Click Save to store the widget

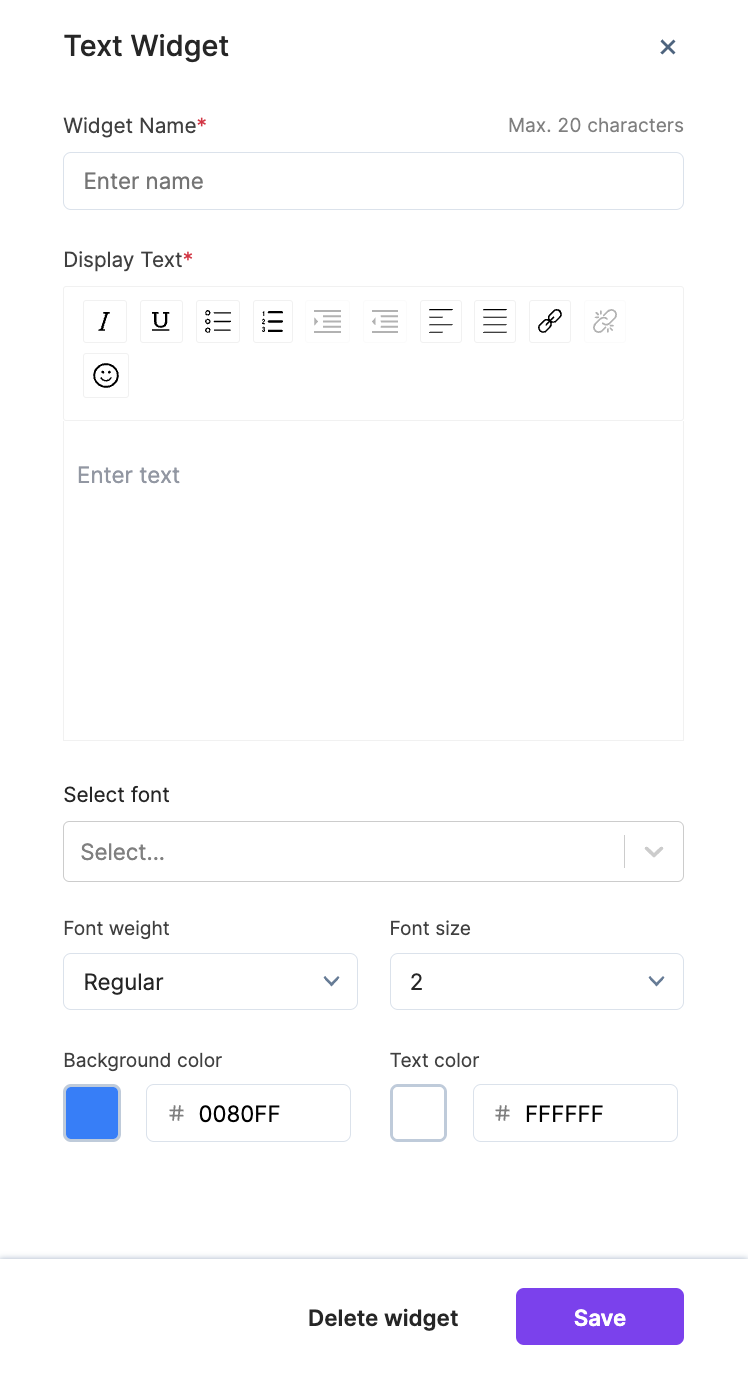pos(599,1316)
